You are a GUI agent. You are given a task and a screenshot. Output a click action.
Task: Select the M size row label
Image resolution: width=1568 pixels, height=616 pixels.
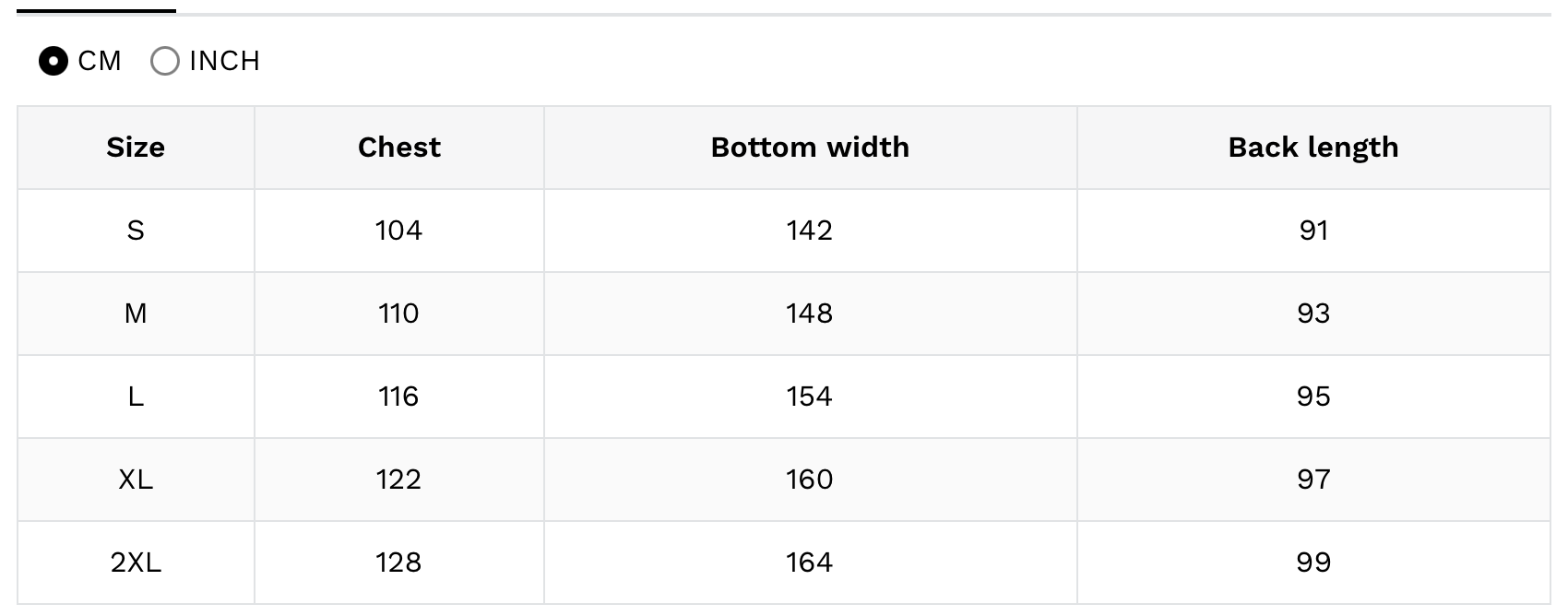point(136,314)
